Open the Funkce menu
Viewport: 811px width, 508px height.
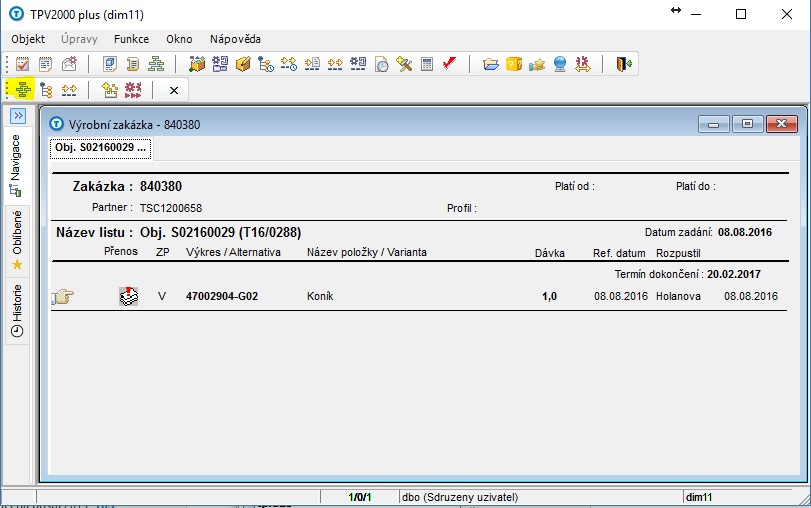click(x=131, y=39)
